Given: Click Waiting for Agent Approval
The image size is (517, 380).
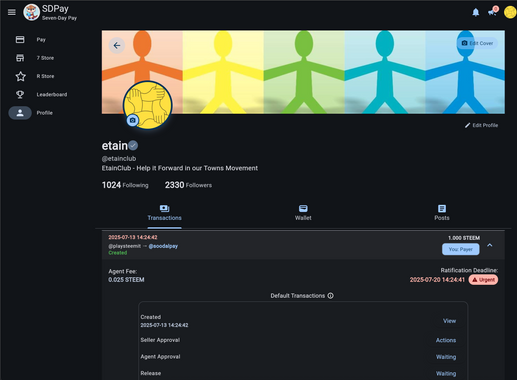Looking at the screenshot, I should 446,357.
